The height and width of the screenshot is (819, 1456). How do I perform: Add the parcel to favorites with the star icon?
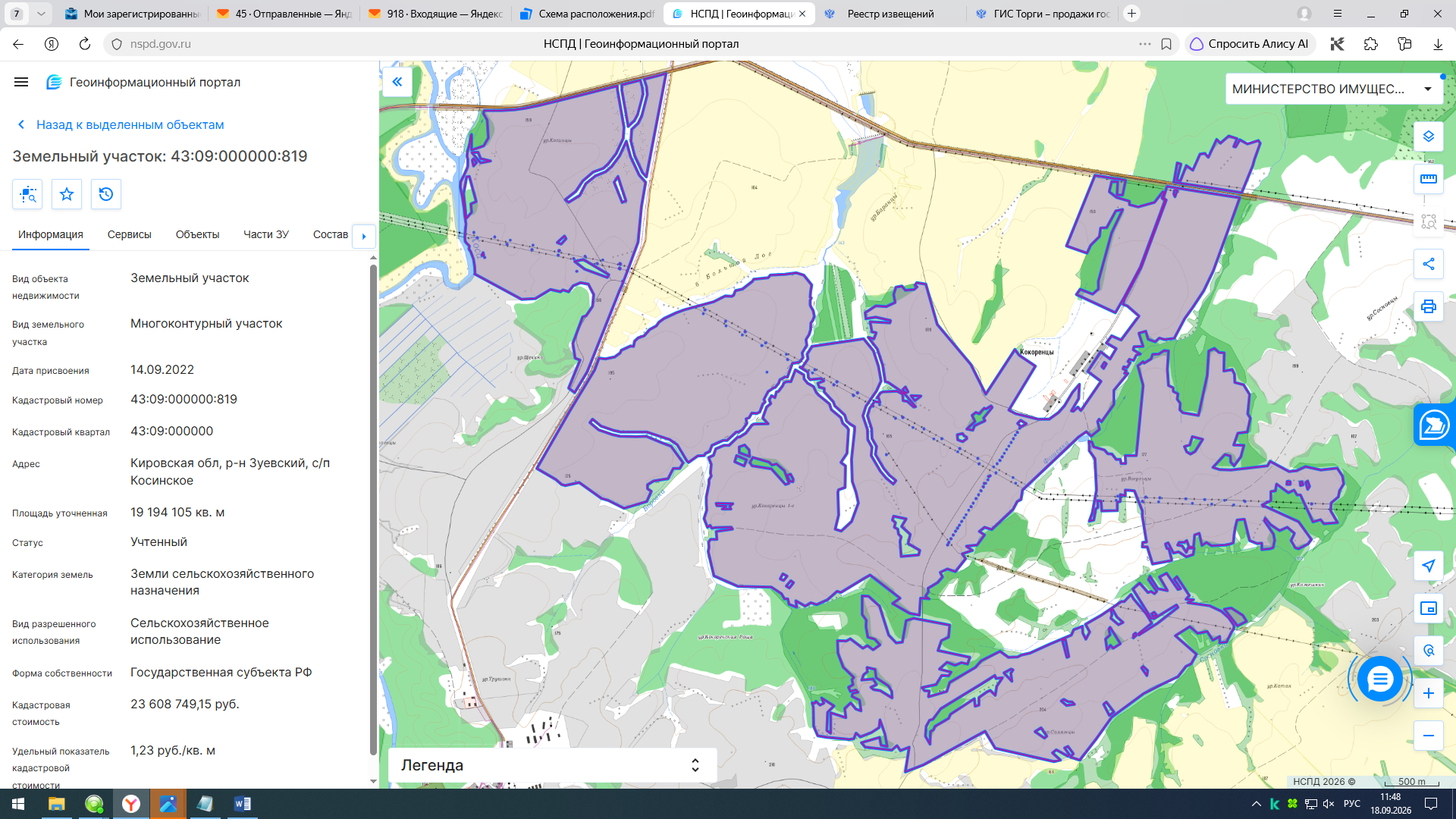67,194
